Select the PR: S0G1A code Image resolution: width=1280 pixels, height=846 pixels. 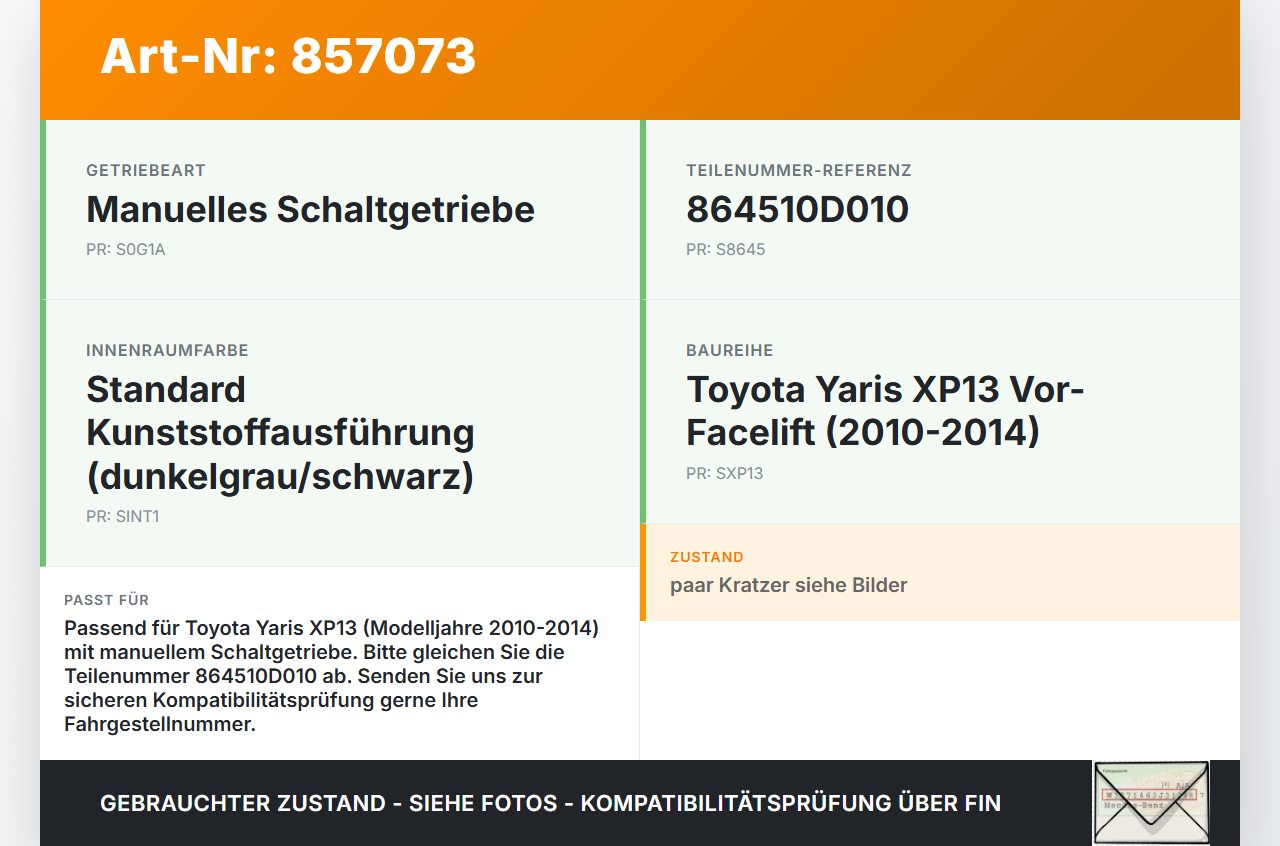tap(126, 250)
